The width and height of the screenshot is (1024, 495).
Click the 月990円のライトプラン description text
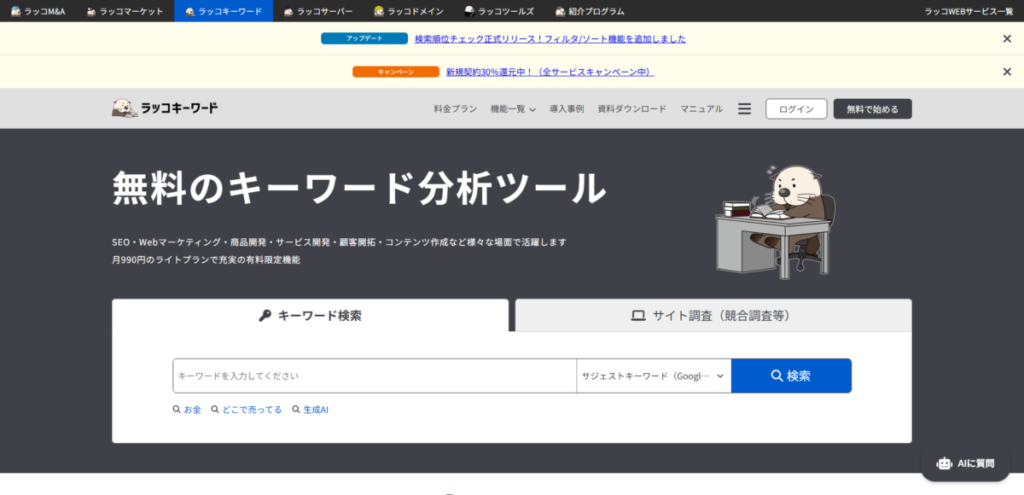point(206,260)
